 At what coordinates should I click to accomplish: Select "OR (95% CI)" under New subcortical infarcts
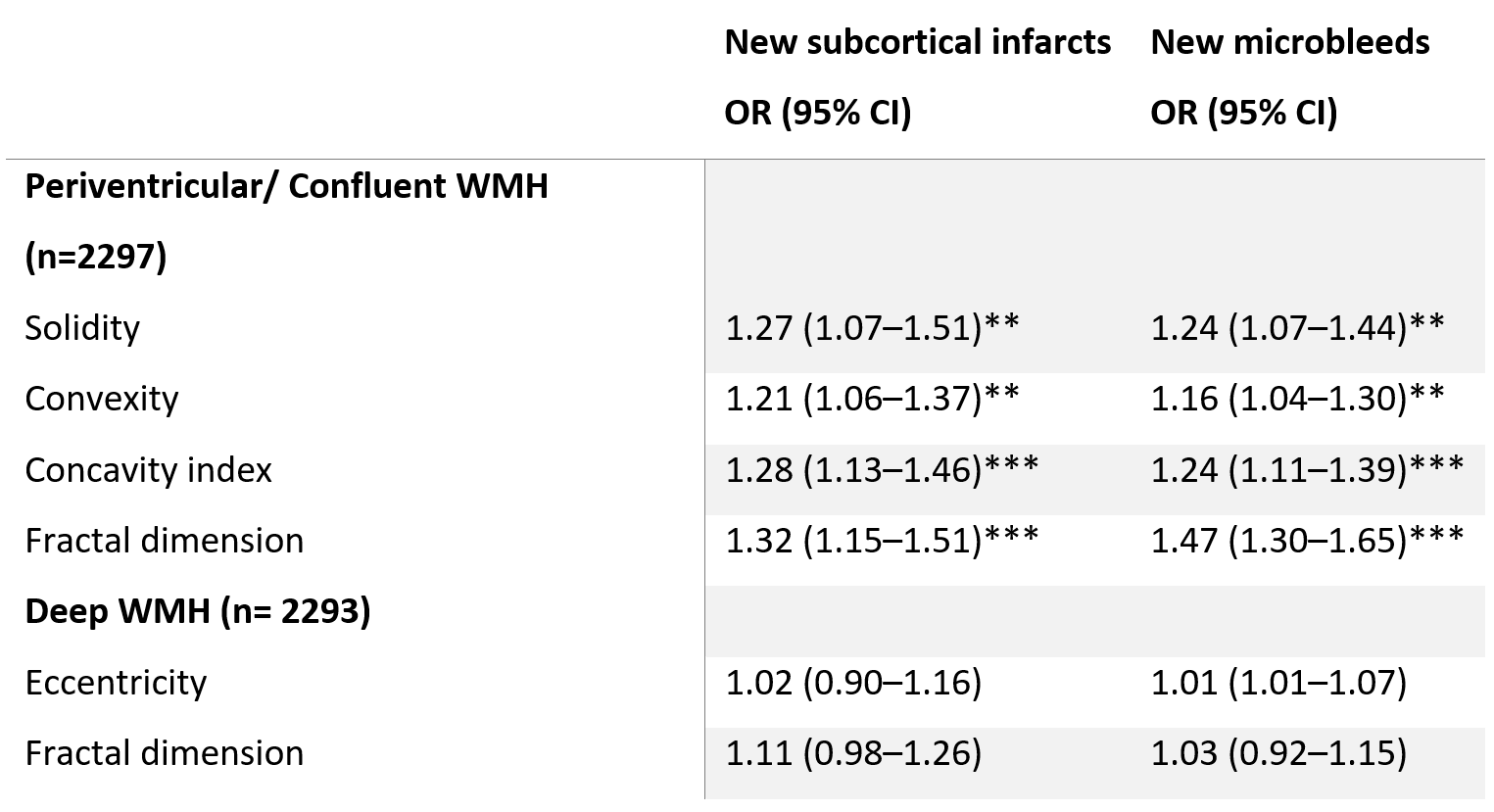click(x=817, y=113)
